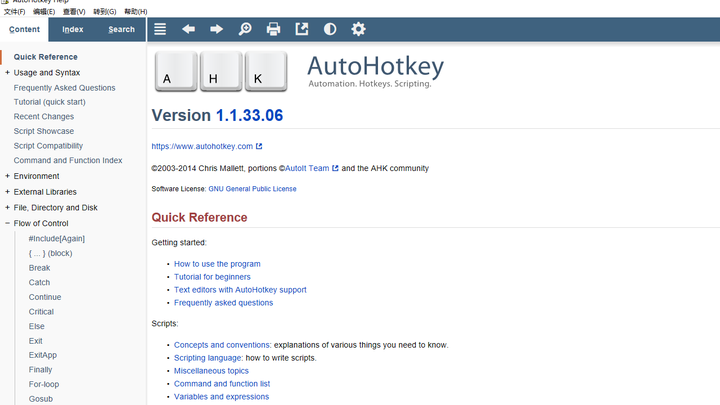Open Concepts and conventions link
720x405 pixels.
[222, 345]
